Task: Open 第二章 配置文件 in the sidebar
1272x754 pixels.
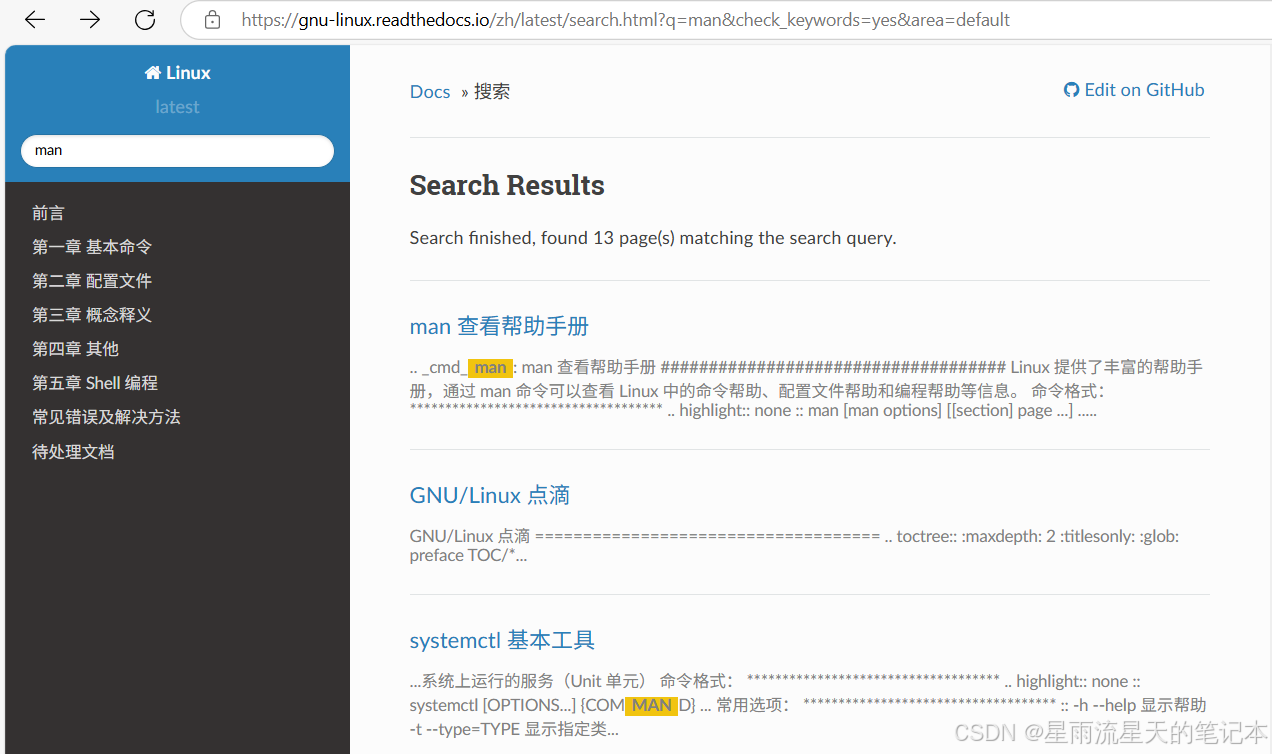Action: (92, 281)
